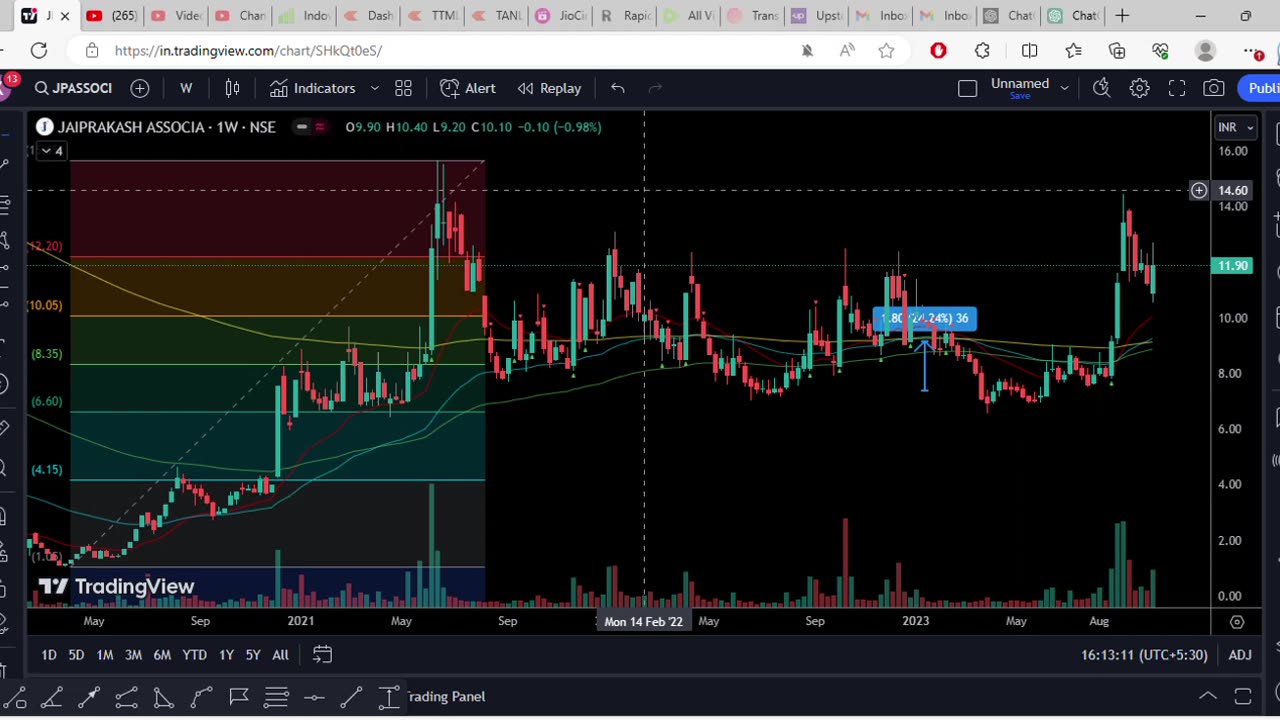Select the 3M date range
The image size is (1280, 720).
coord(133,655)
